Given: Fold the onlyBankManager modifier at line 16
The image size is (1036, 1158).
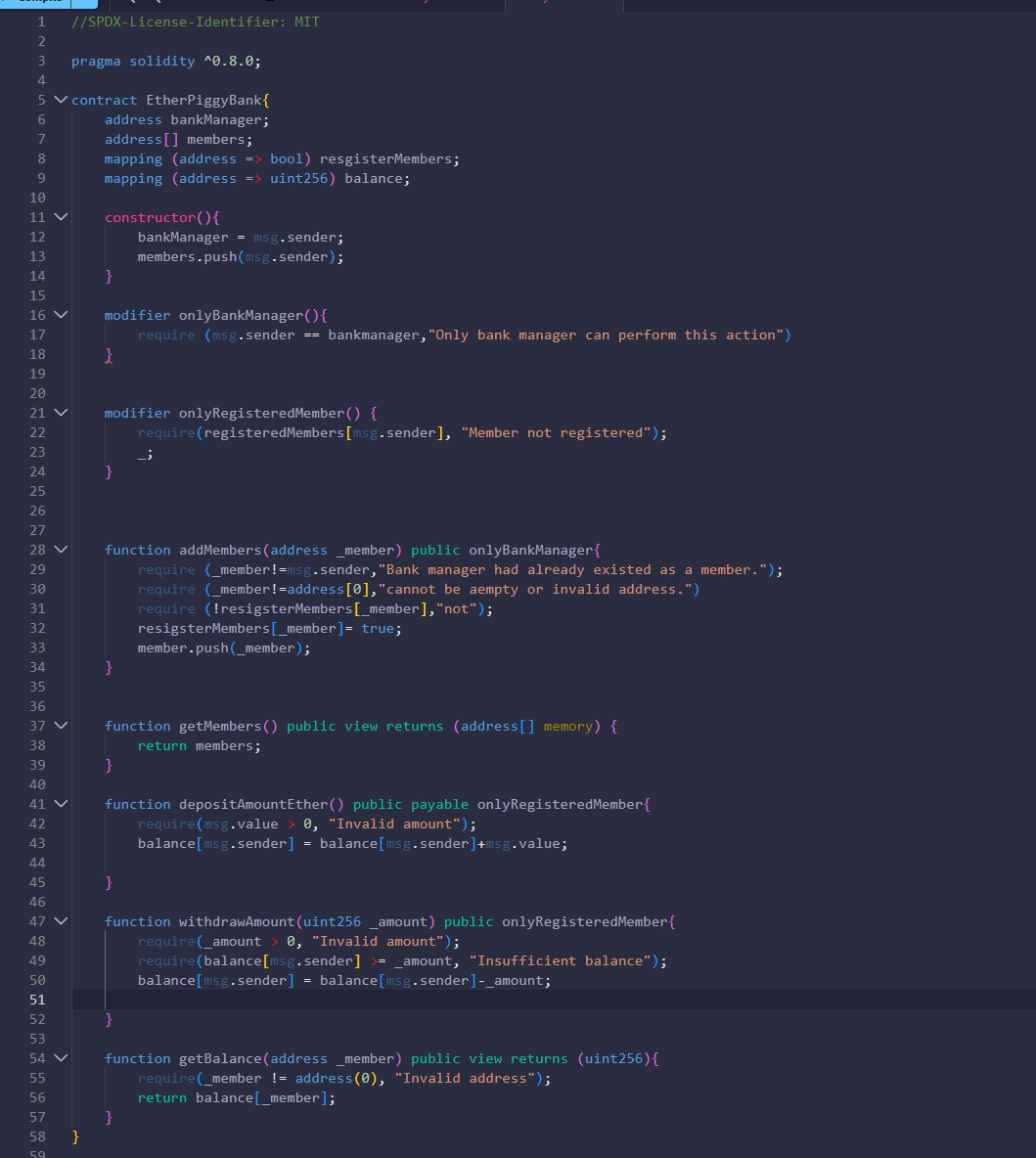Looking at the screenshot, I should pos(62,315).
